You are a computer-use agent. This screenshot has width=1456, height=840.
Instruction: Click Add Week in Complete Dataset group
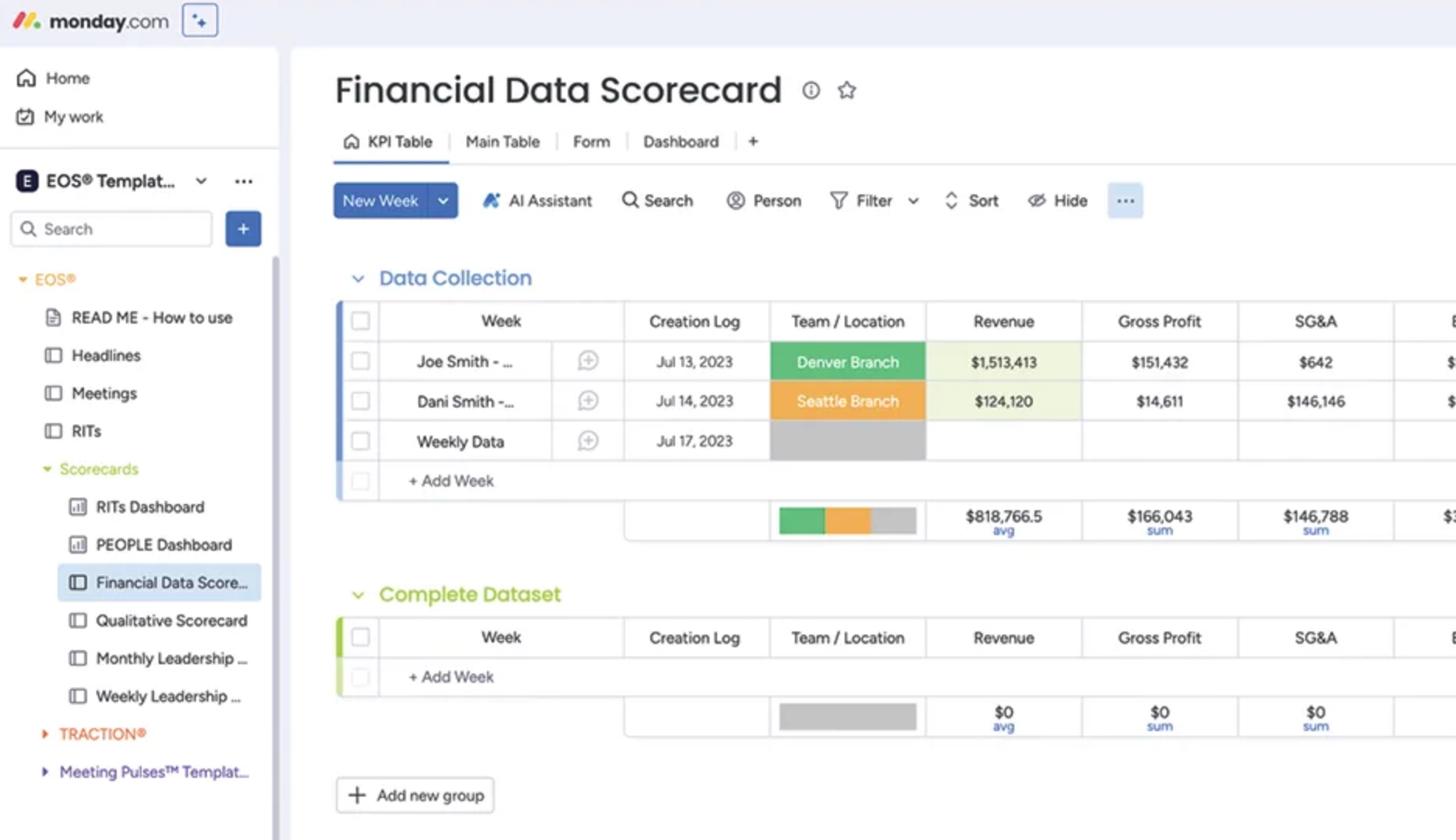[451, 677]
